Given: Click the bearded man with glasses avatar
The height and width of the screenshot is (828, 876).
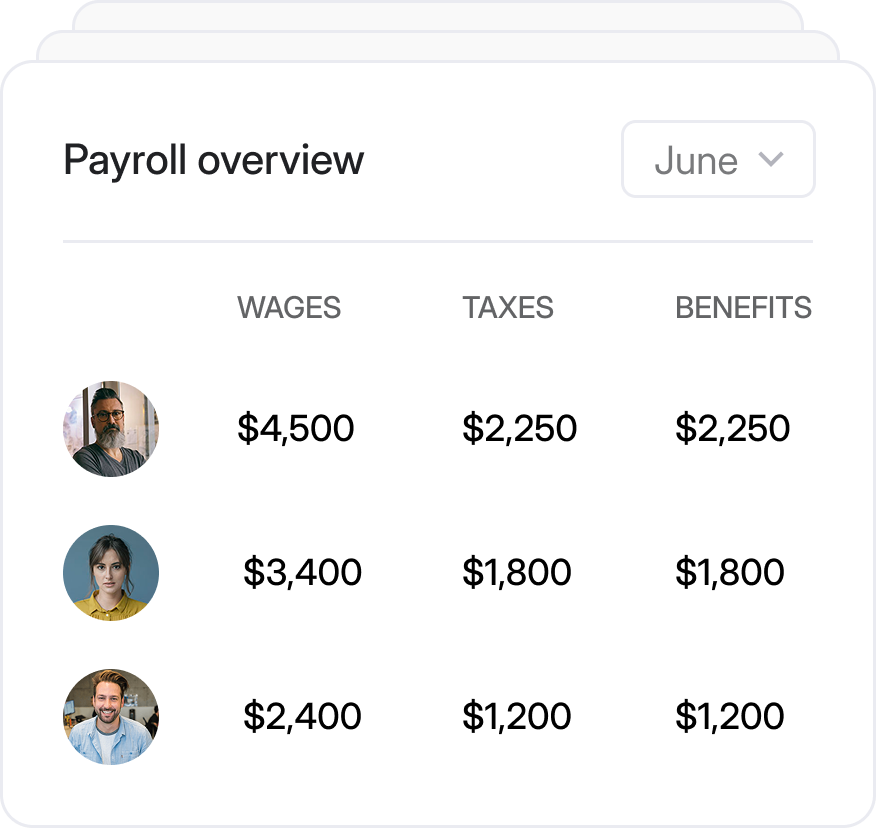Looking at the screenshot, I should tap(111, 429).
